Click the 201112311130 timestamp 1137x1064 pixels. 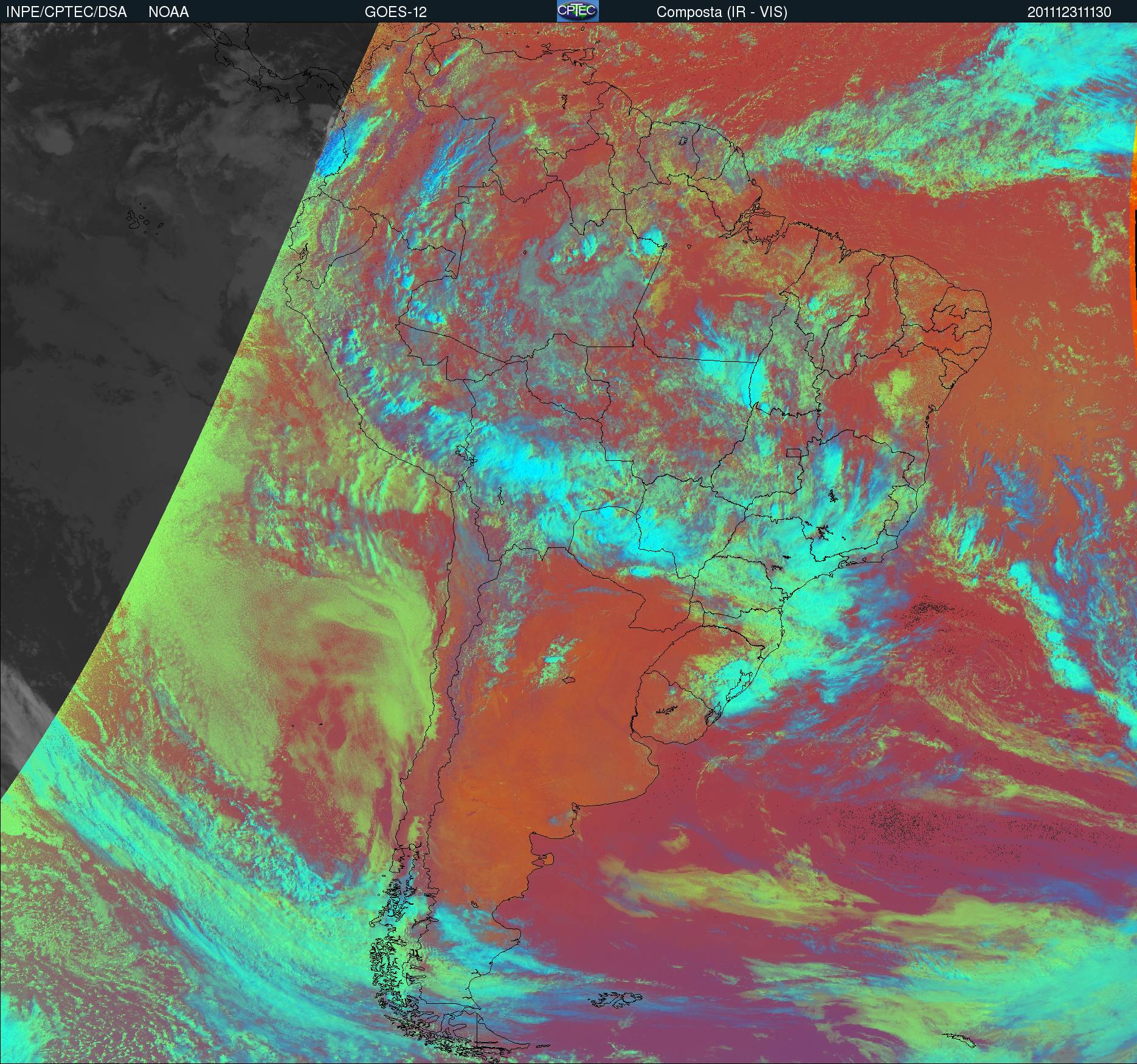tap(1070, 12)
